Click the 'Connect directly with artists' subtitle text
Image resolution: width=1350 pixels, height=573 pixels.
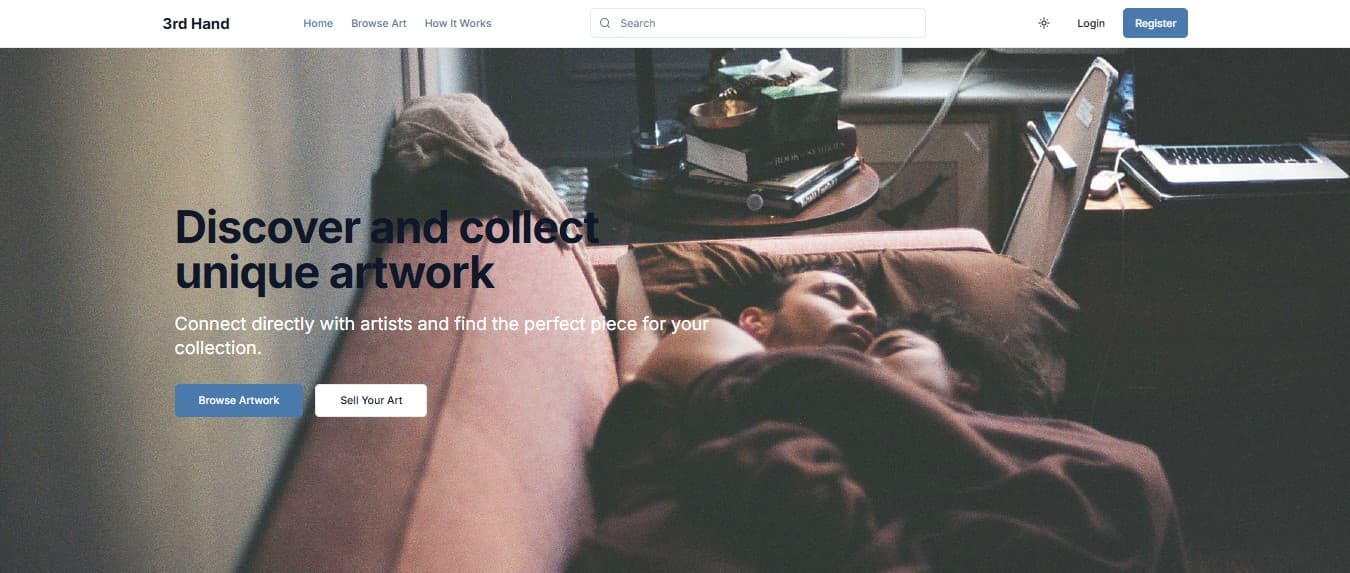pos(442,336)
